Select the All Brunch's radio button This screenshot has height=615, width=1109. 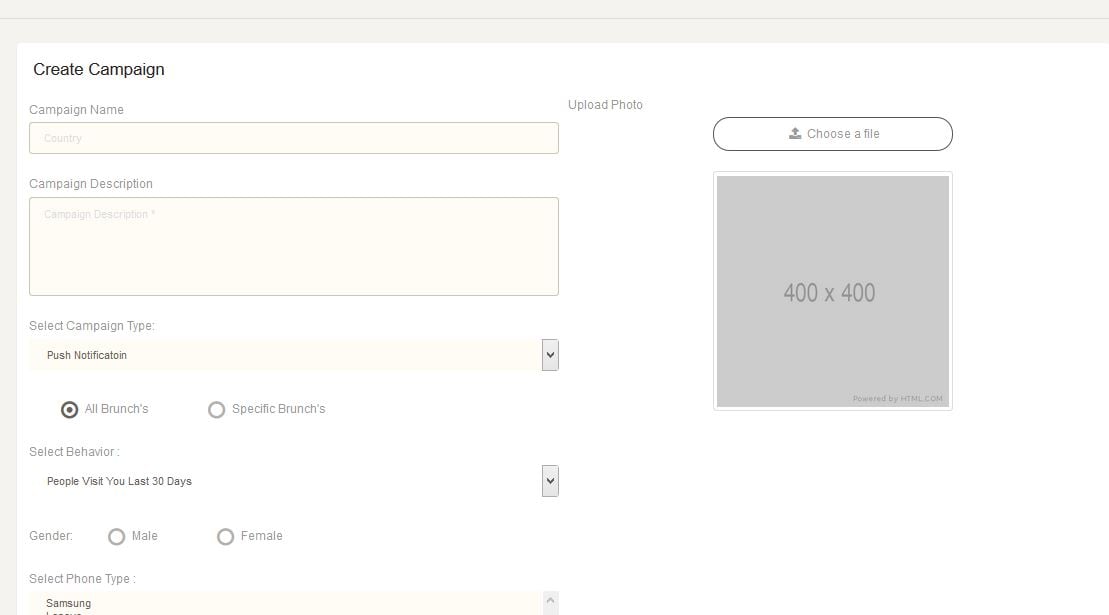click(69, 410)
